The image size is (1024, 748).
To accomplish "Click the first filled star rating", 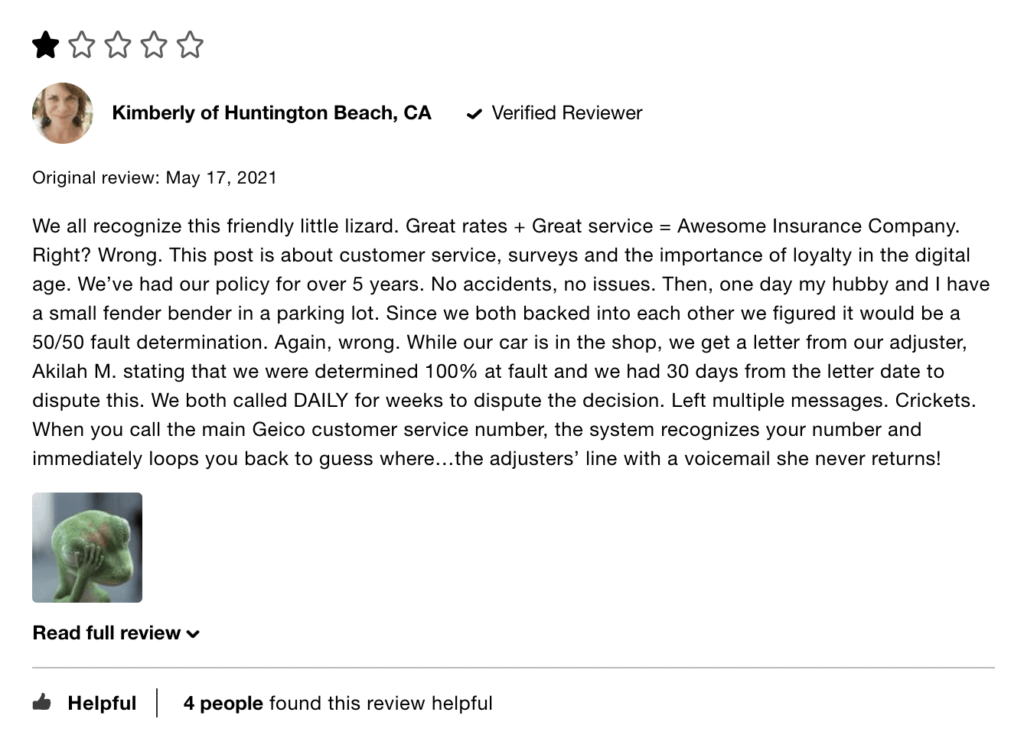I will coord(45,45).
